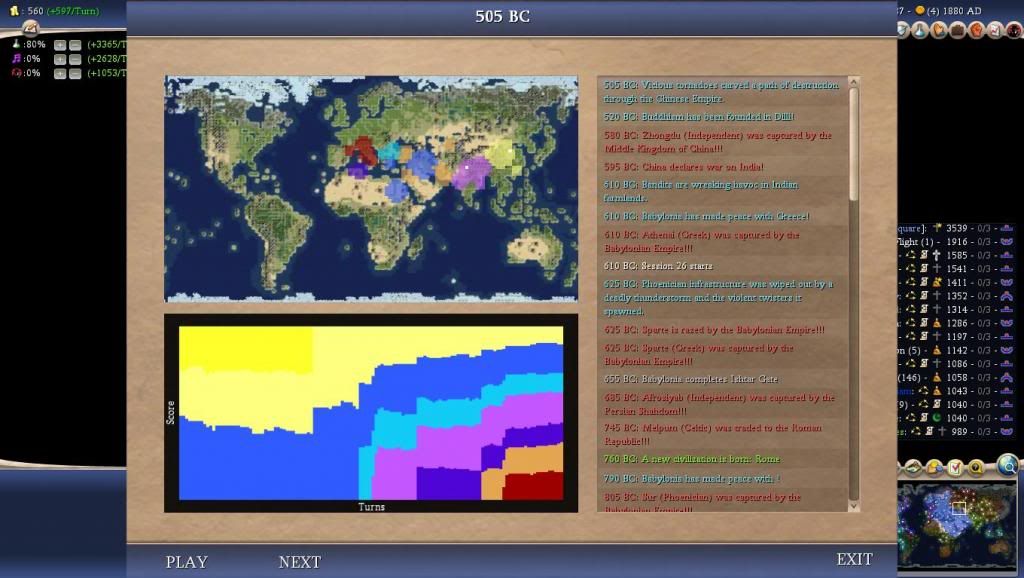The image size is (1024, 578).
Task: Click the attitude icon in the 3539 score row
Action: pos(1006,228)
